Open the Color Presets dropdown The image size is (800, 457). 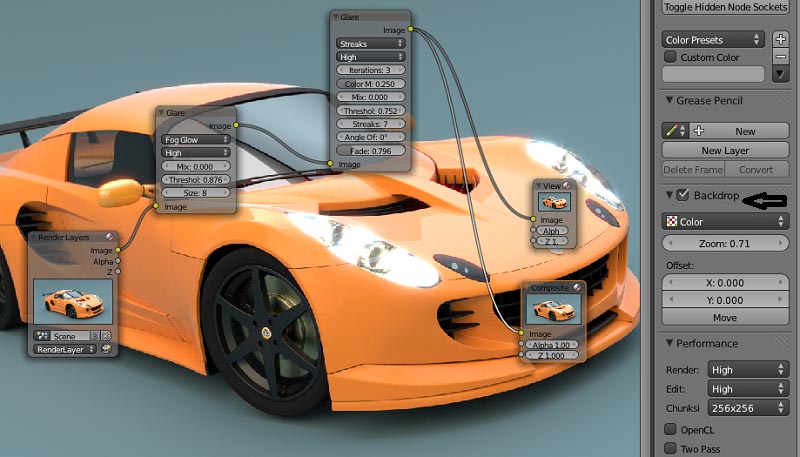click(714, 40)
